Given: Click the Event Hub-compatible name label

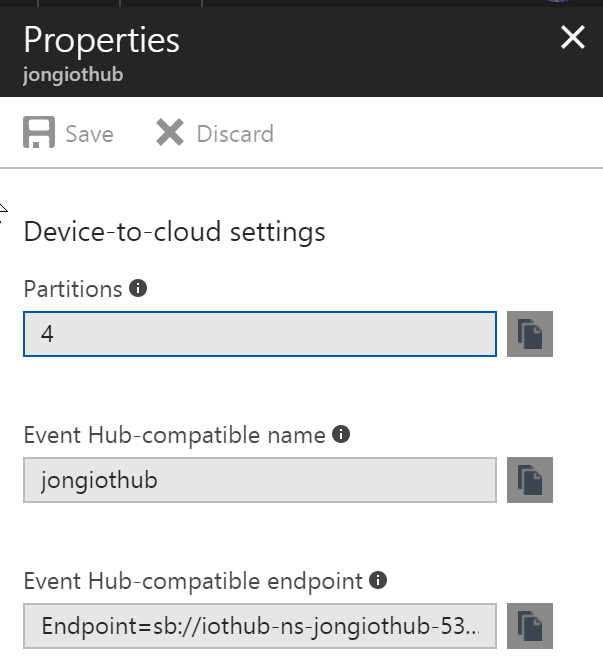Looking at the screenshot, I should (x=174, y=435).
